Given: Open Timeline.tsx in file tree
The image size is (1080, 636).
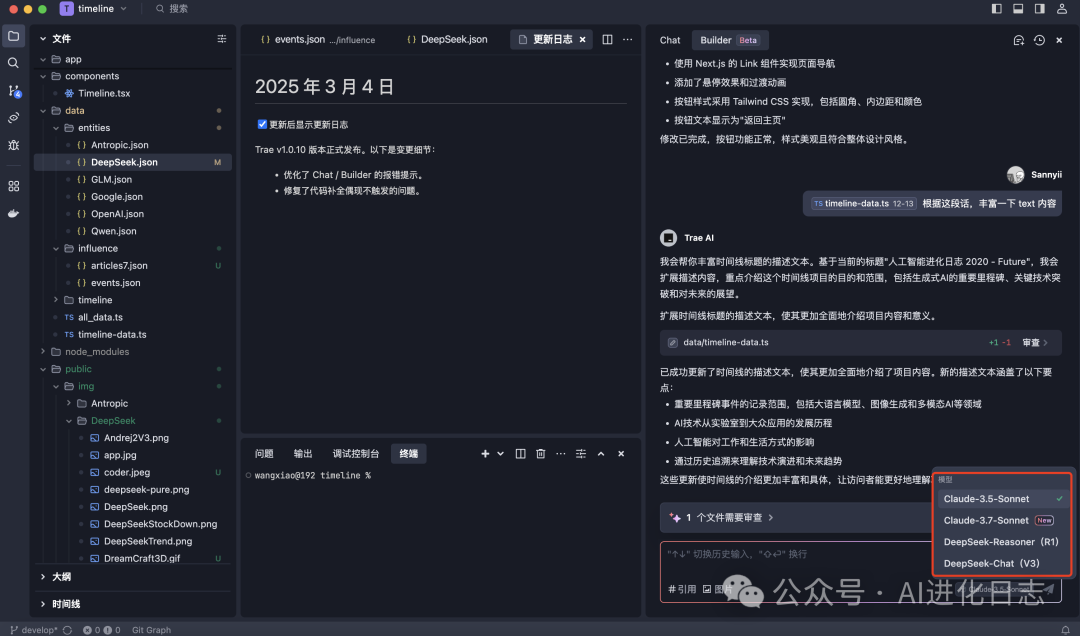Looking at the screenshot, I should [x=104, y=93].
